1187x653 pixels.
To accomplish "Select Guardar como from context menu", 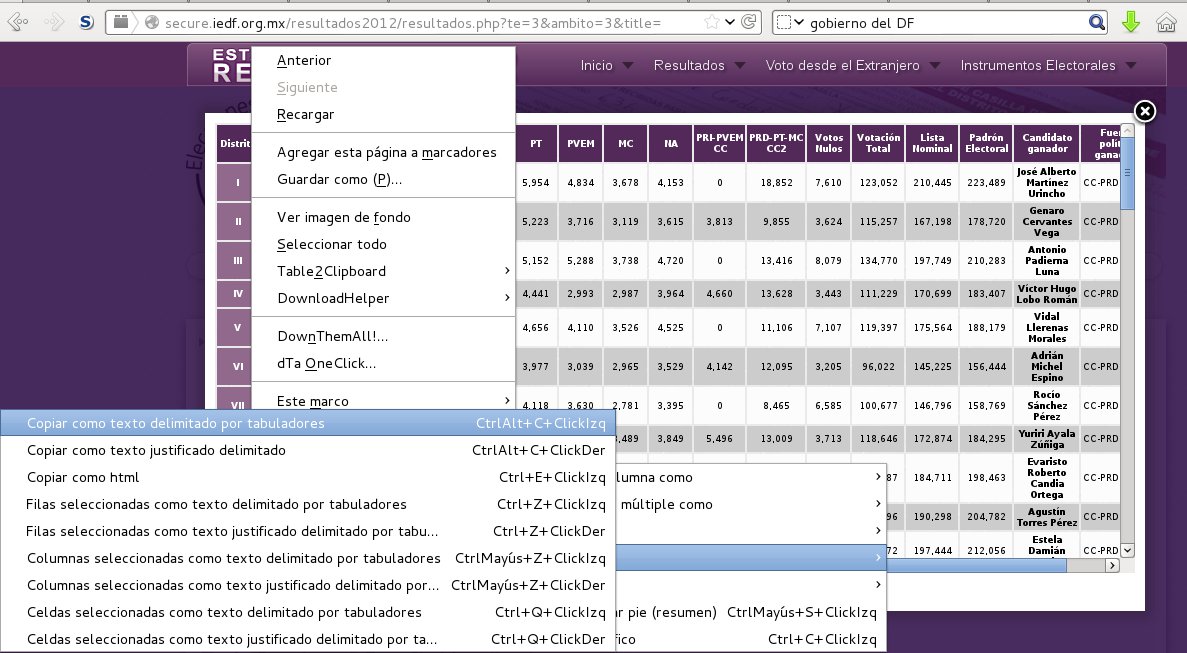I will coord(339,180).
